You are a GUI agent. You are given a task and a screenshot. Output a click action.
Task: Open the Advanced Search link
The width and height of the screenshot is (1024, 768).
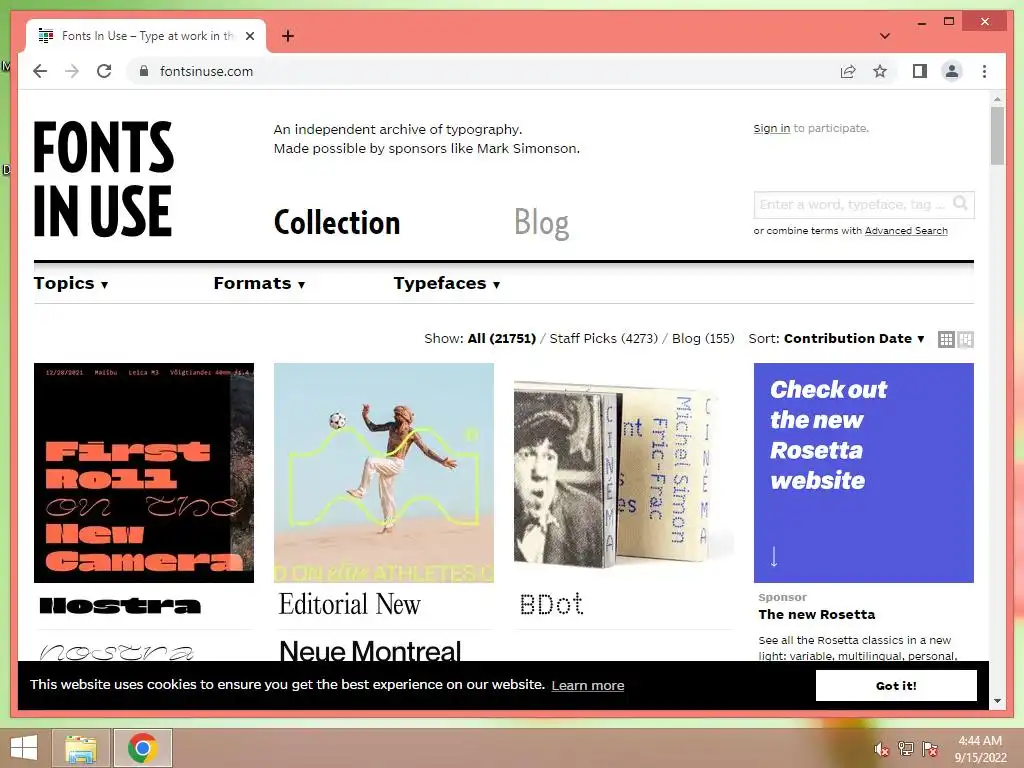[x=906, y=231]
